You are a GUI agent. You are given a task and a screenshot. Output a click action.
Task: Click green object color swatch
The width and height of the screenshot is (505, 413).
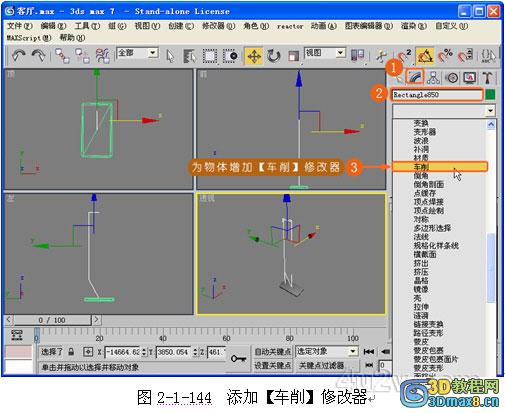[490, 95]
